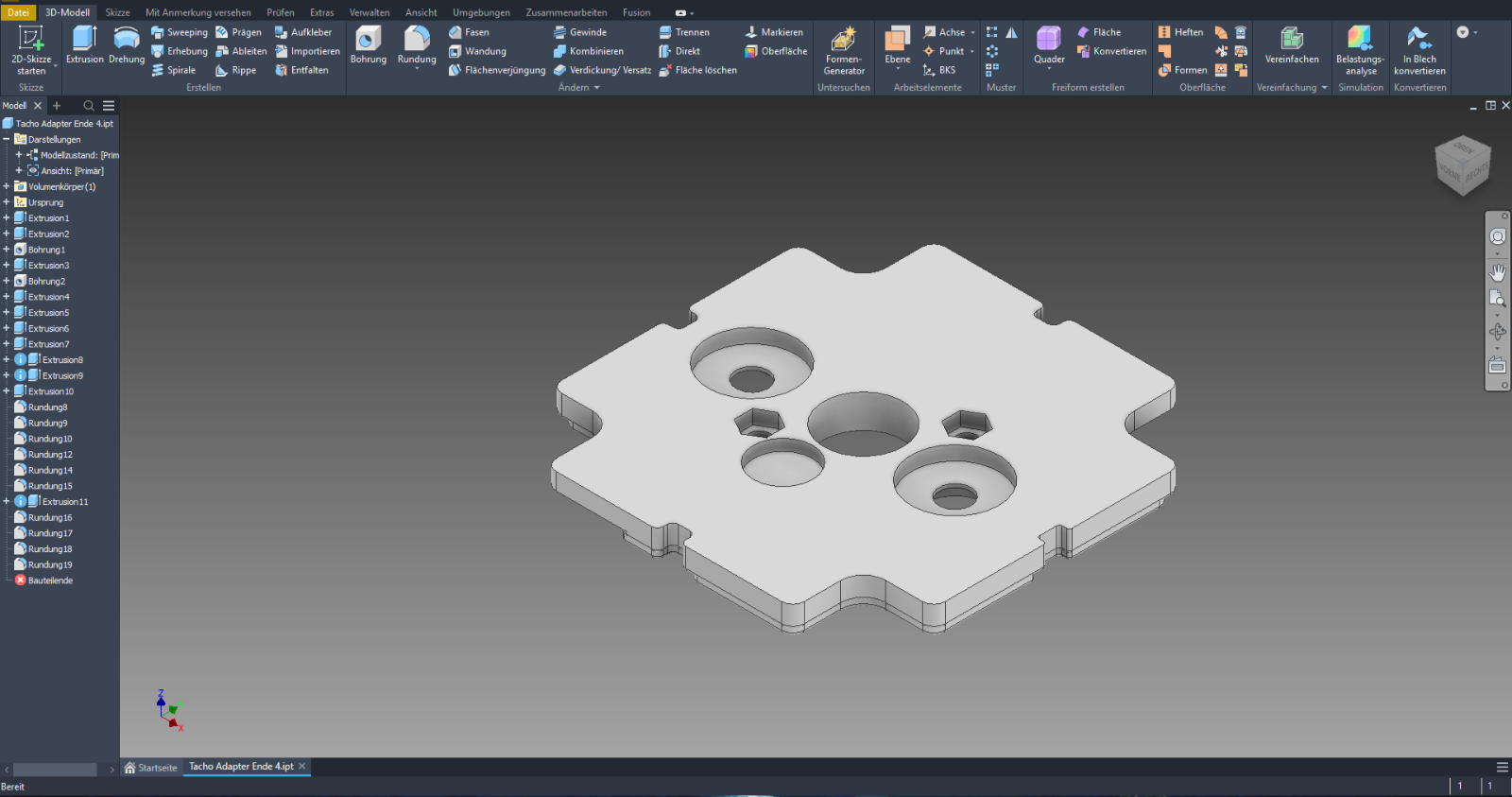This screenshot has height=797, width=1512.
Task: Select the Extrusion tool
Action: 84,45
